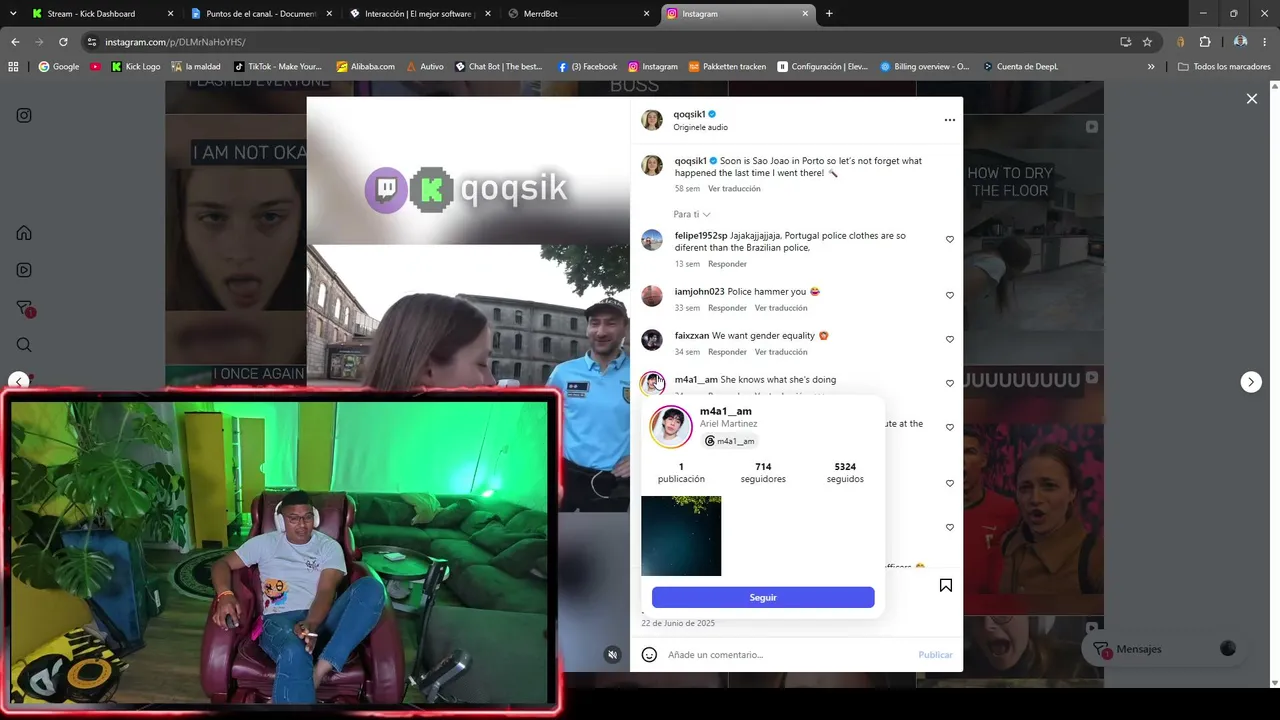View the 714 seguidores count
Image resolution: width=1280 pixels, height=720 pixels.
click(763, 473)
